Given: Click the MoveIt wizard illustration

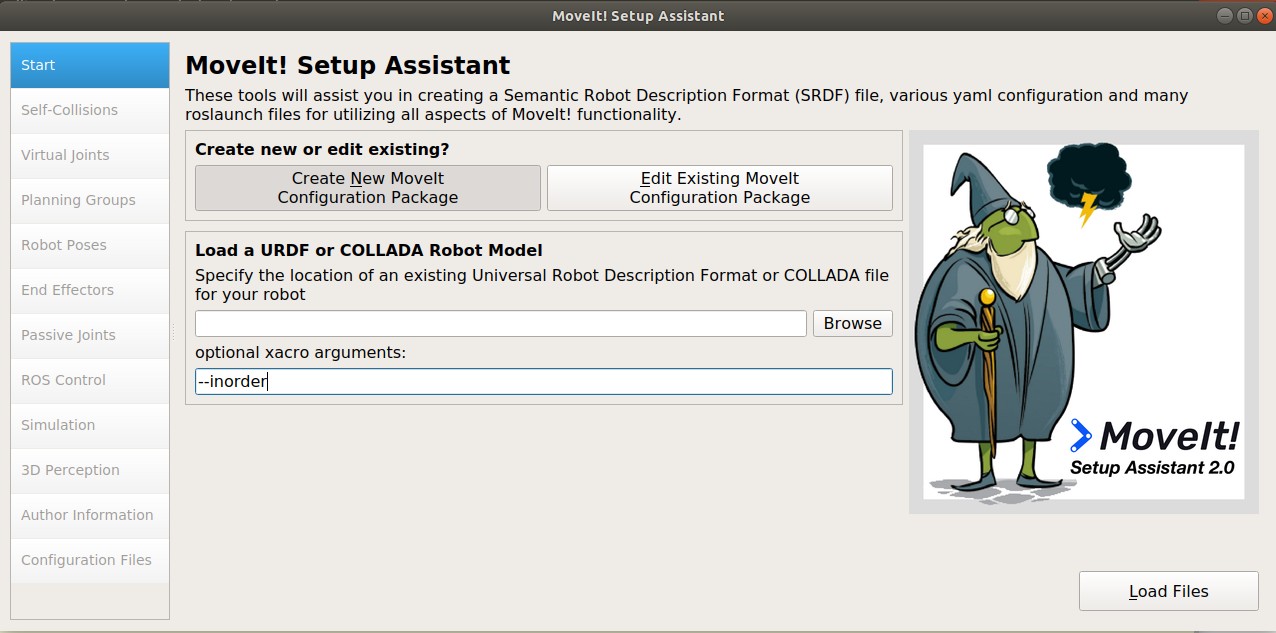Looking at the screenshot, I should [x=1084, y=322].
